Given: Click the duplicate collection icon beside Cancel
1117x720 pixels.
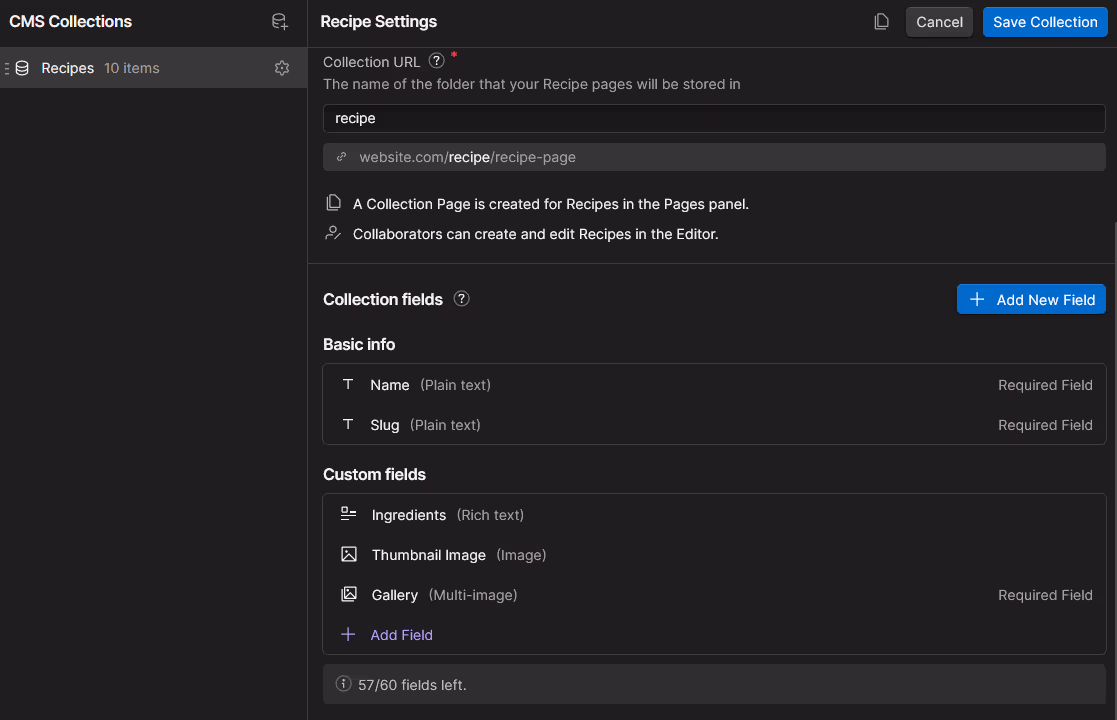Looking at the screenshot, I should tap(881, 22).
